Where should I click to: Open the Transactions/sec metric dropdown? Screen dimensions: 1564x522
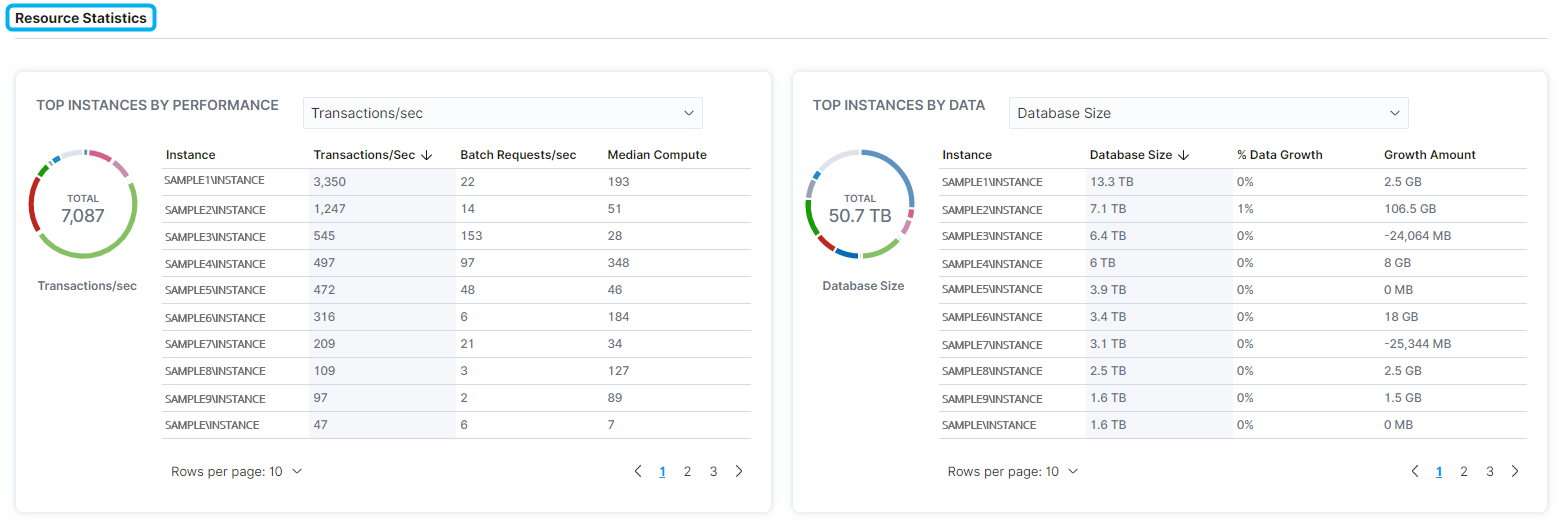point(502,113)
